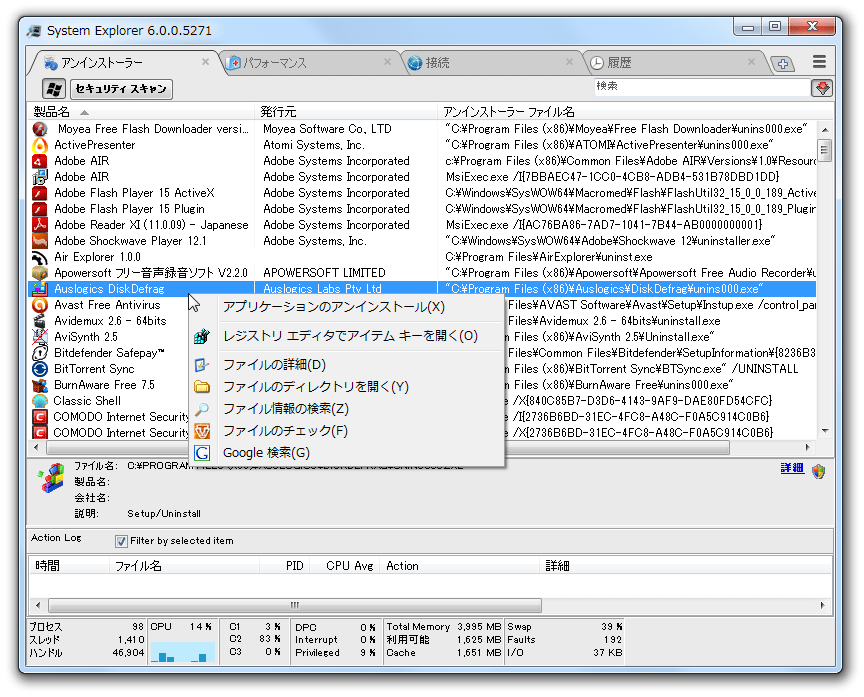
Task: Click the セキュリティ スキャン button
Action: [x=121, y=89]
